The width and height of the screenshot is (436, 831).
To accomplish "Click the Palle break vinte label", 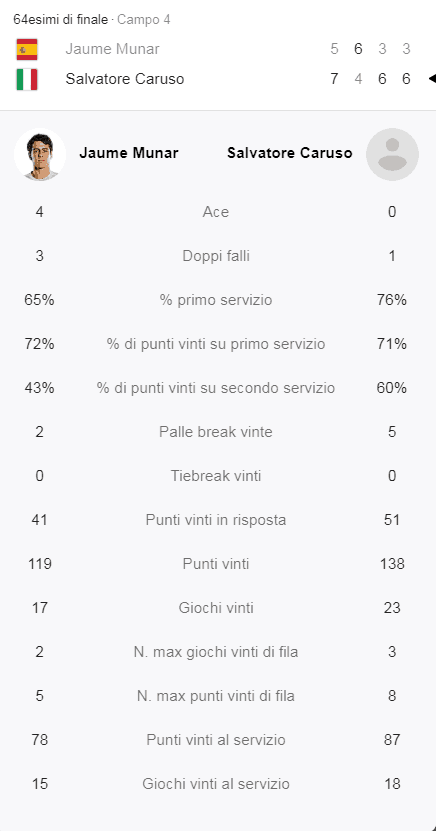I will [x=216, y=432].
